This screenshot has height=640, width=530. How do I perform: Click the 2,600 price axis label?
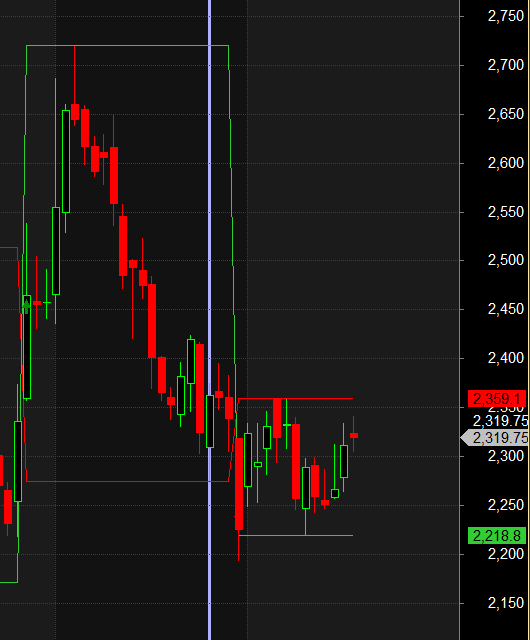pyautogui.click(x=506, y=163)
